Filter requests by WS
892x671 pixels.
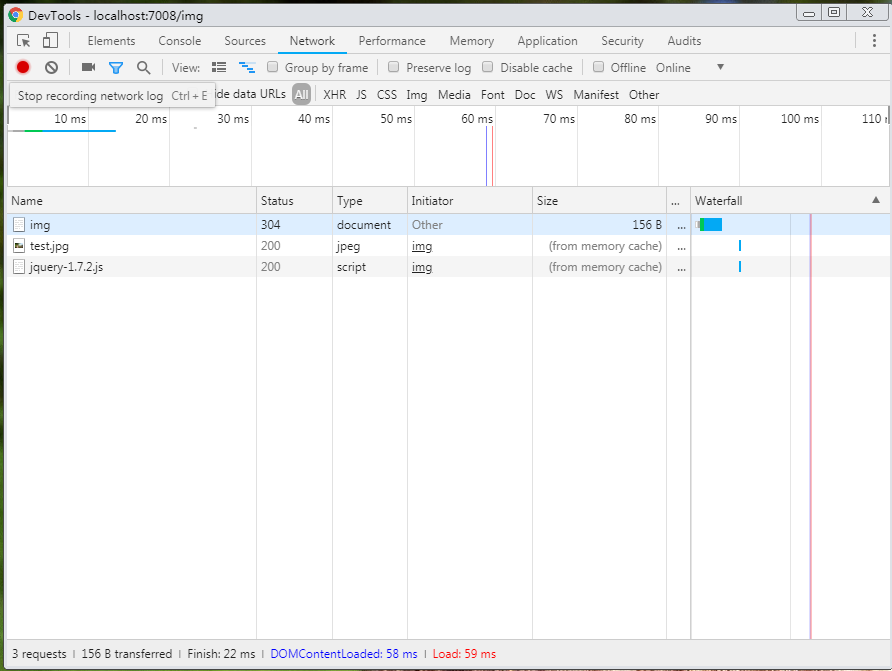coord(554,94)
